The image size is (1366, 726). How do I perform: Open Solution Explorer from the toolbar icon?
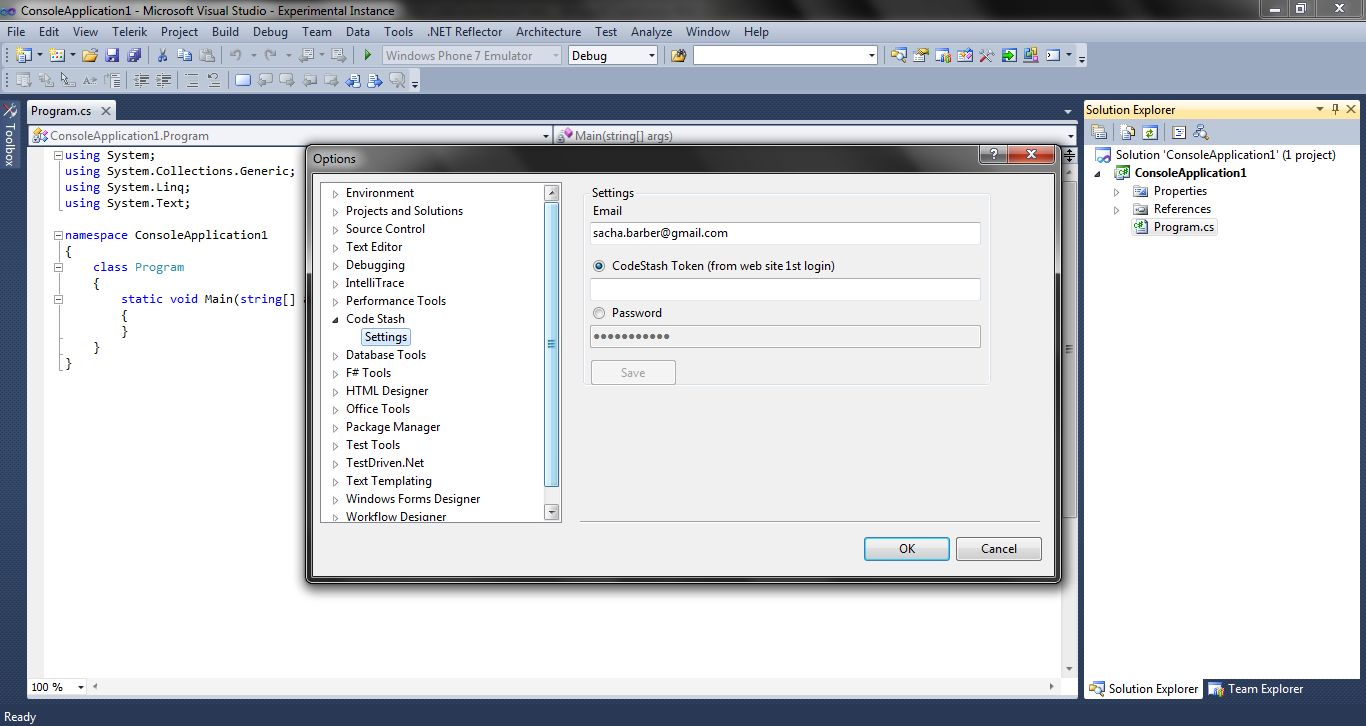tap(898, 55)
